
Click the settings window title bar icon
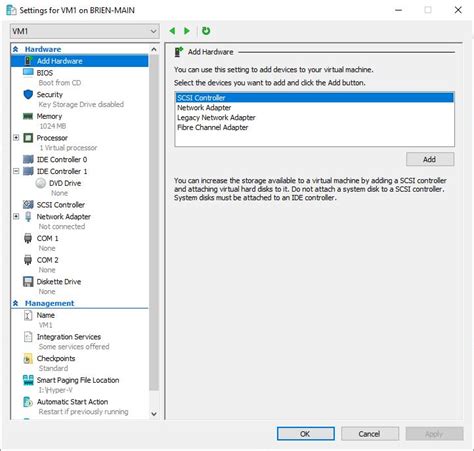click(x=11, y=10)
